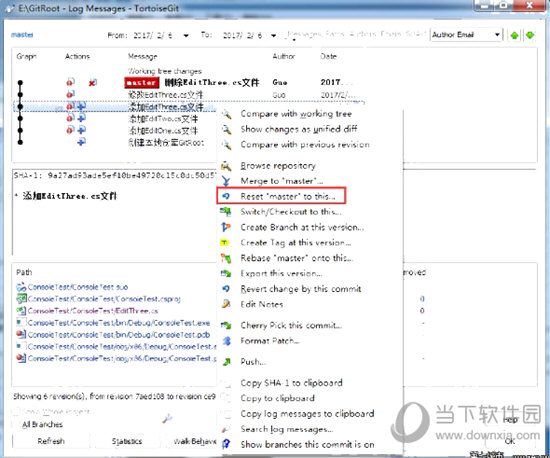This screenshot has height=458, width=550.
Task: Open the From date dropdown
Action: 186,35
